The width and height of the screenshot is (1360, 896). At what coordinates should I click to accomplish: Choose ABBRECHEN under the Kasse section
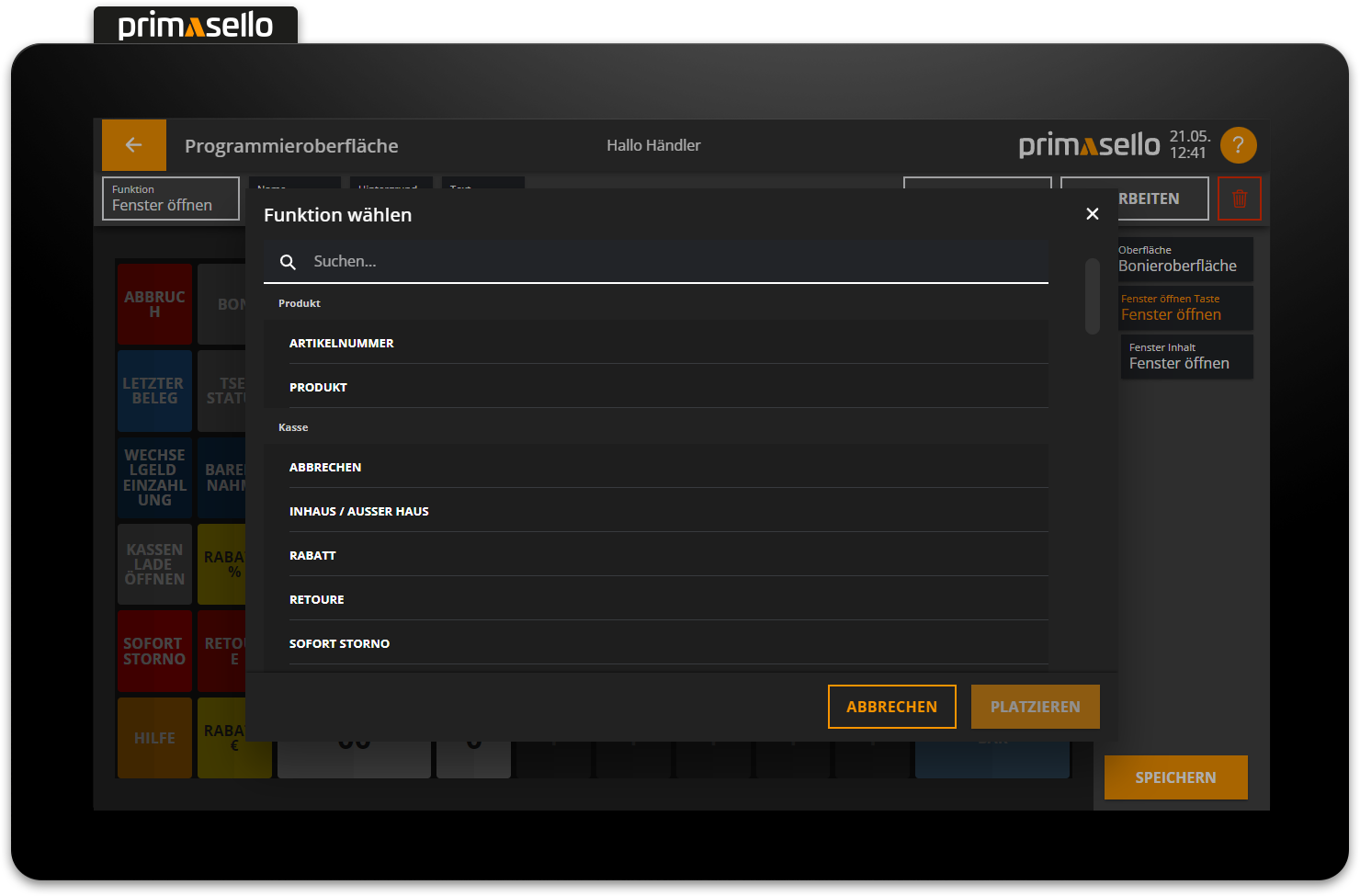tap(325, 467)
